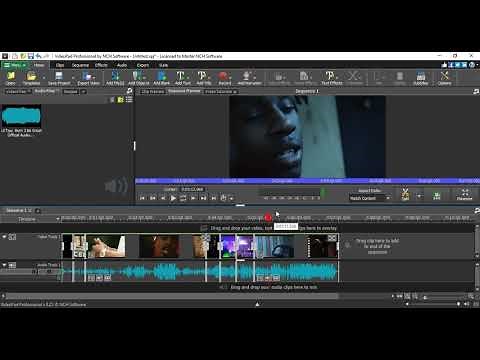Toggle loop playback button

click(183, 198)
